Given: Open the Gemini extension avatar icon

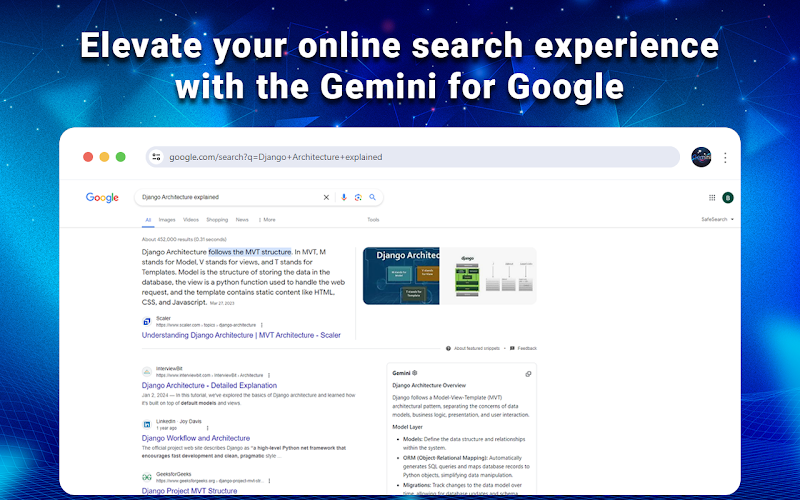Looking at the screenshot, I should point(702,157).
